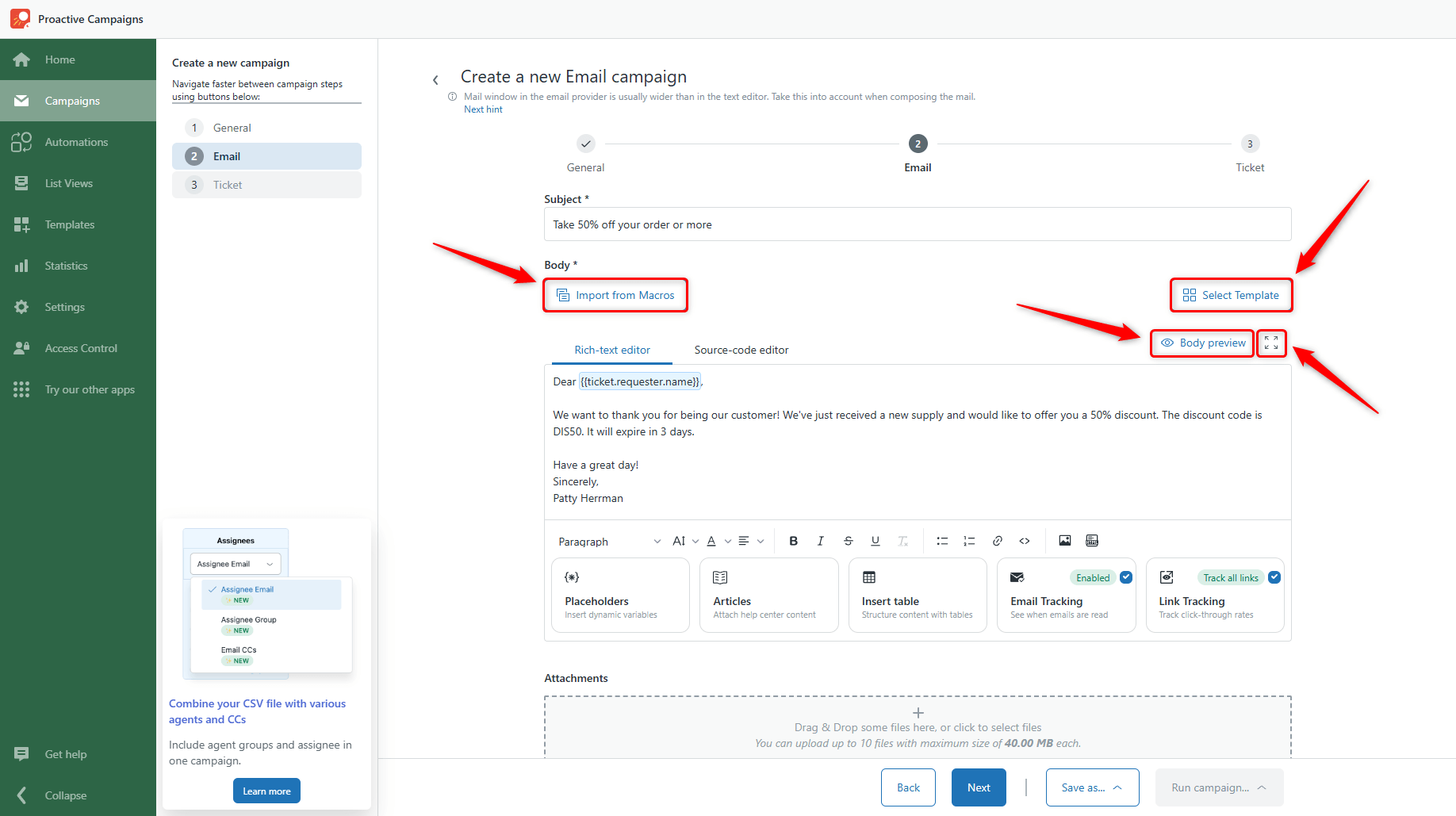
Task: Click the General completed step circle
Action: click(x=585, y=144)
